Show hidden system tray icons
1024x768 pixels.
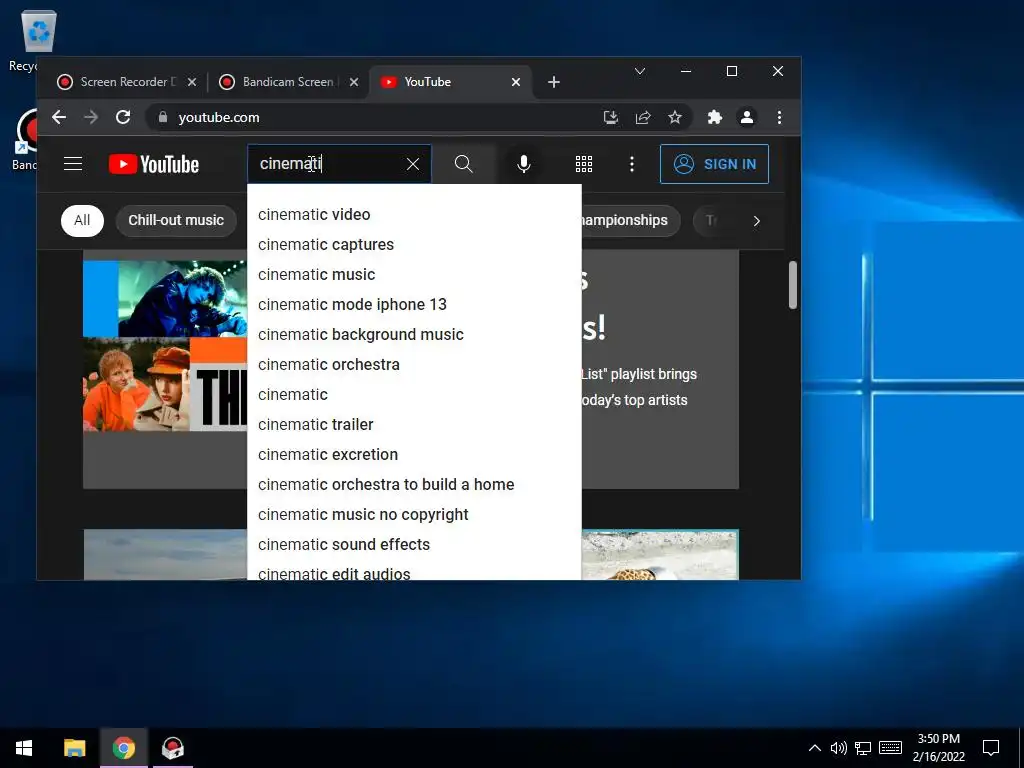click(x=814, y=748)
